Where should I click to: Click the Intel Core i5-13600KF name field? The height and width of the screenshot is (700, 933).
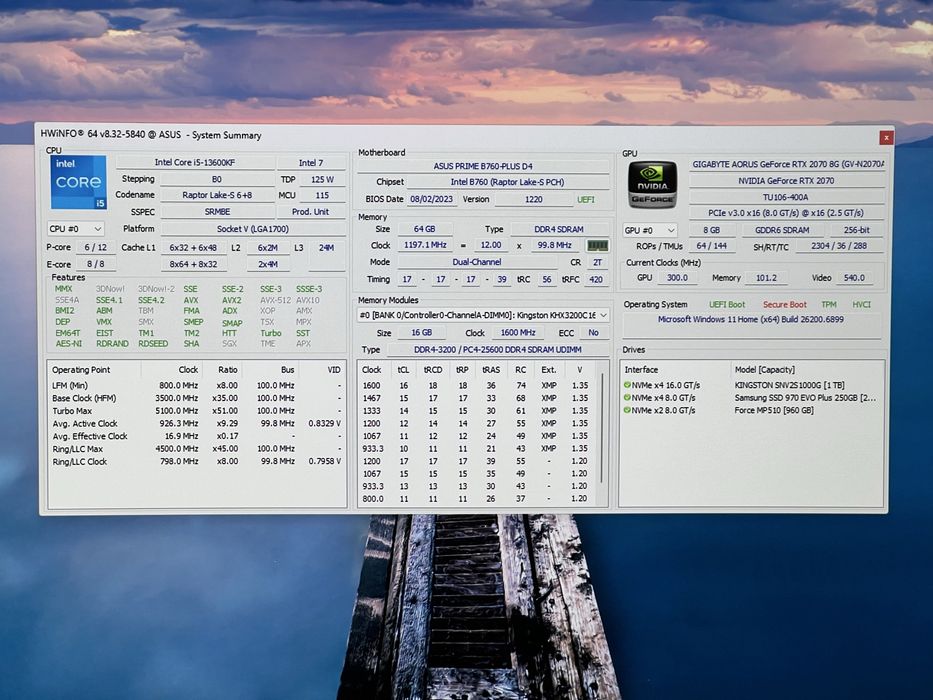coord(195,162)
